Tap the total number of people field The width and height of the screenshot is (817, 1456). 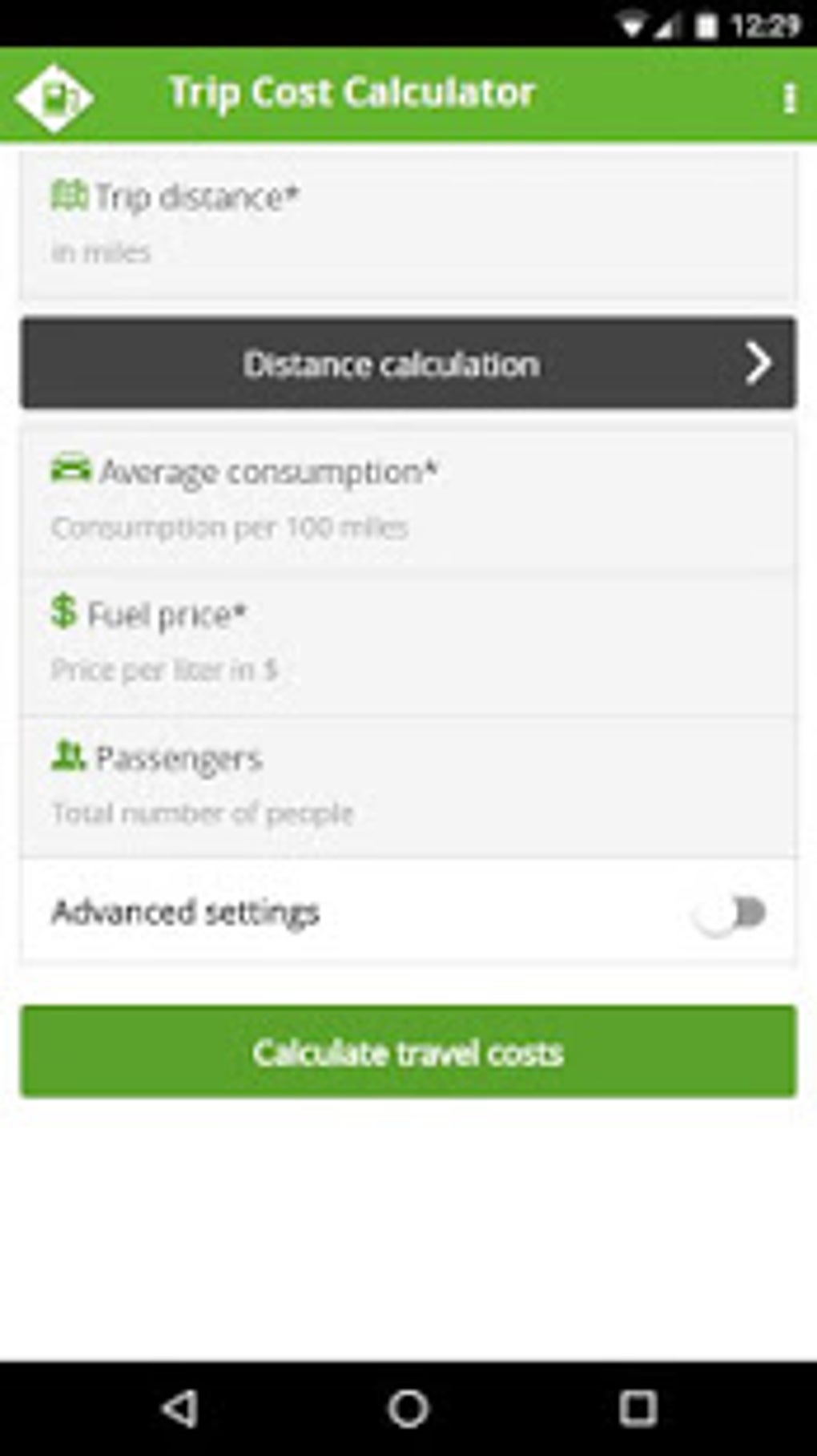coord(408,813)
